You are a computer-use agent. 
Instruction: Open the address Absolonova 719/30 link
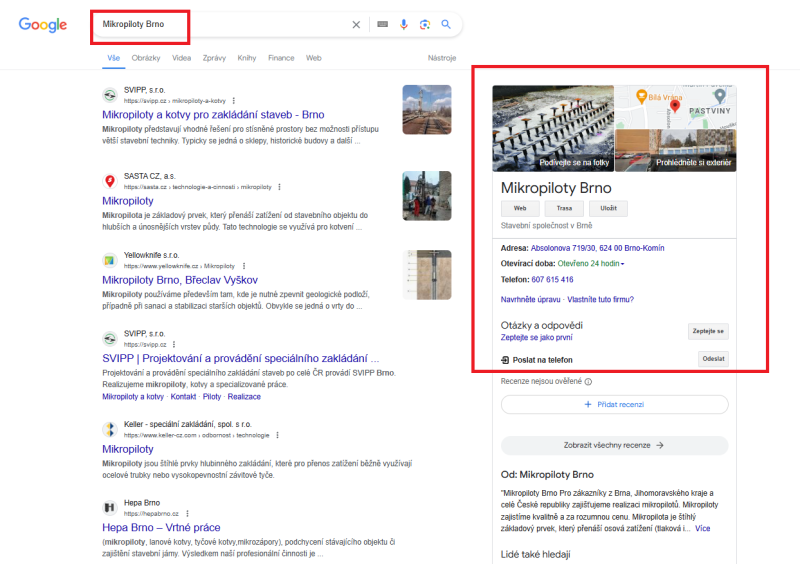click(x=597, y=248)
